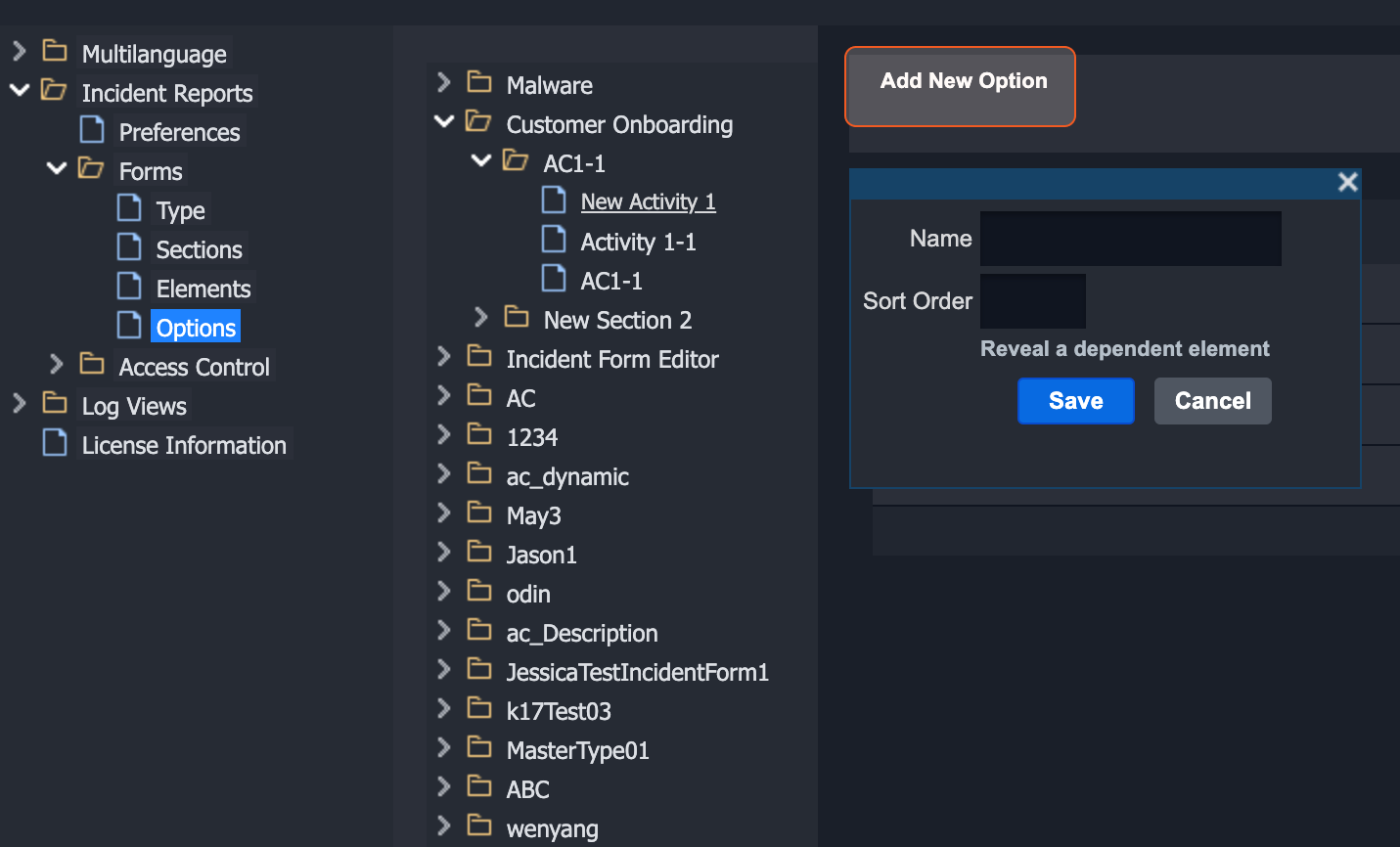This screenshot has height=847, width=1400.
Task: Click the Preferences document icon
Action: pos(92,130)
